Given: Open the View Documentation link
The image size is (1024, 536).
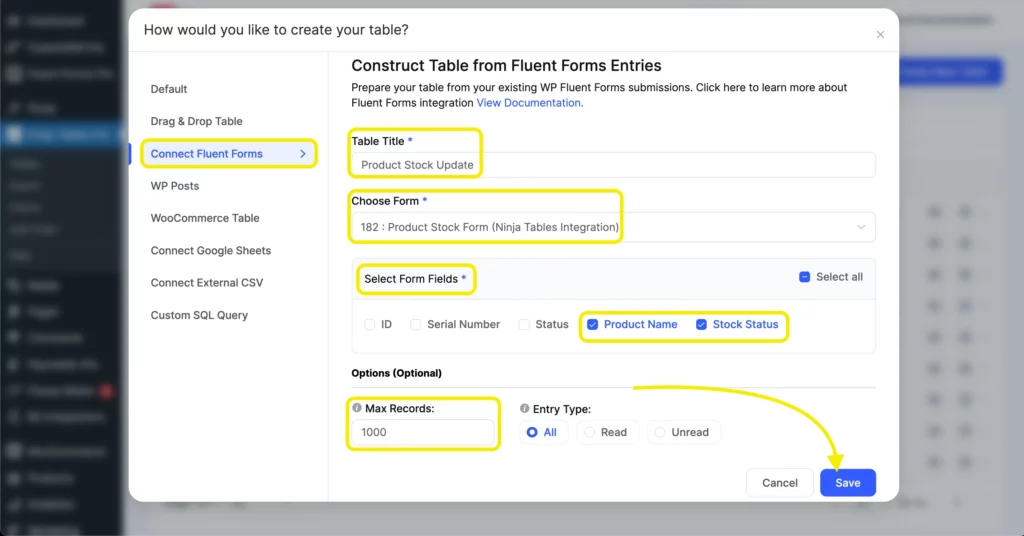Looking at the screenshot, I should point(530,102).
